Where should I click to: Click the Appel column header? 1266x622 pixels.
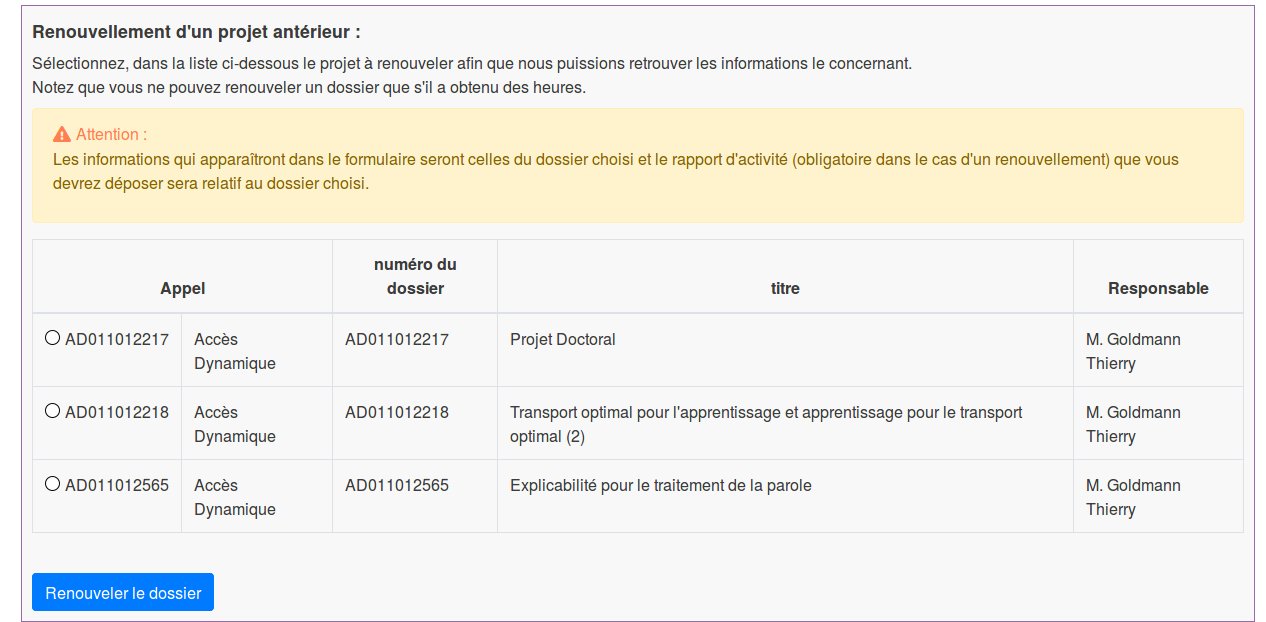click(182, 288)
